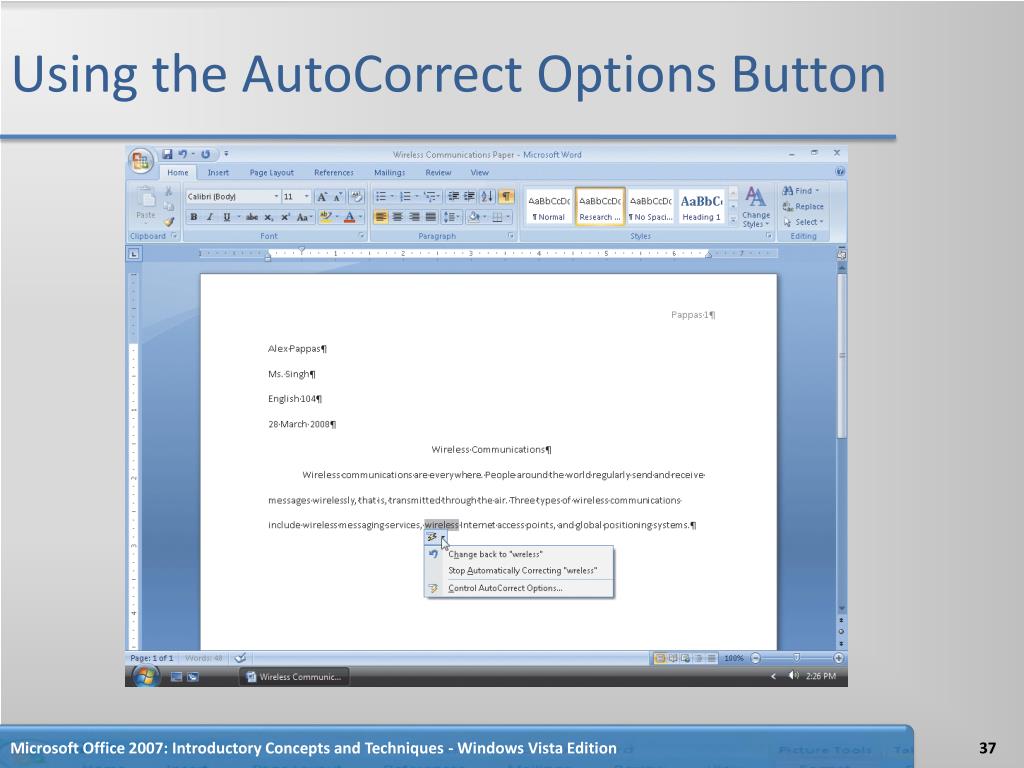Open the Windows Vista Start orb
Viewport: 1024px width, 768px height.
pyautogui.click(x=145, y=676)
